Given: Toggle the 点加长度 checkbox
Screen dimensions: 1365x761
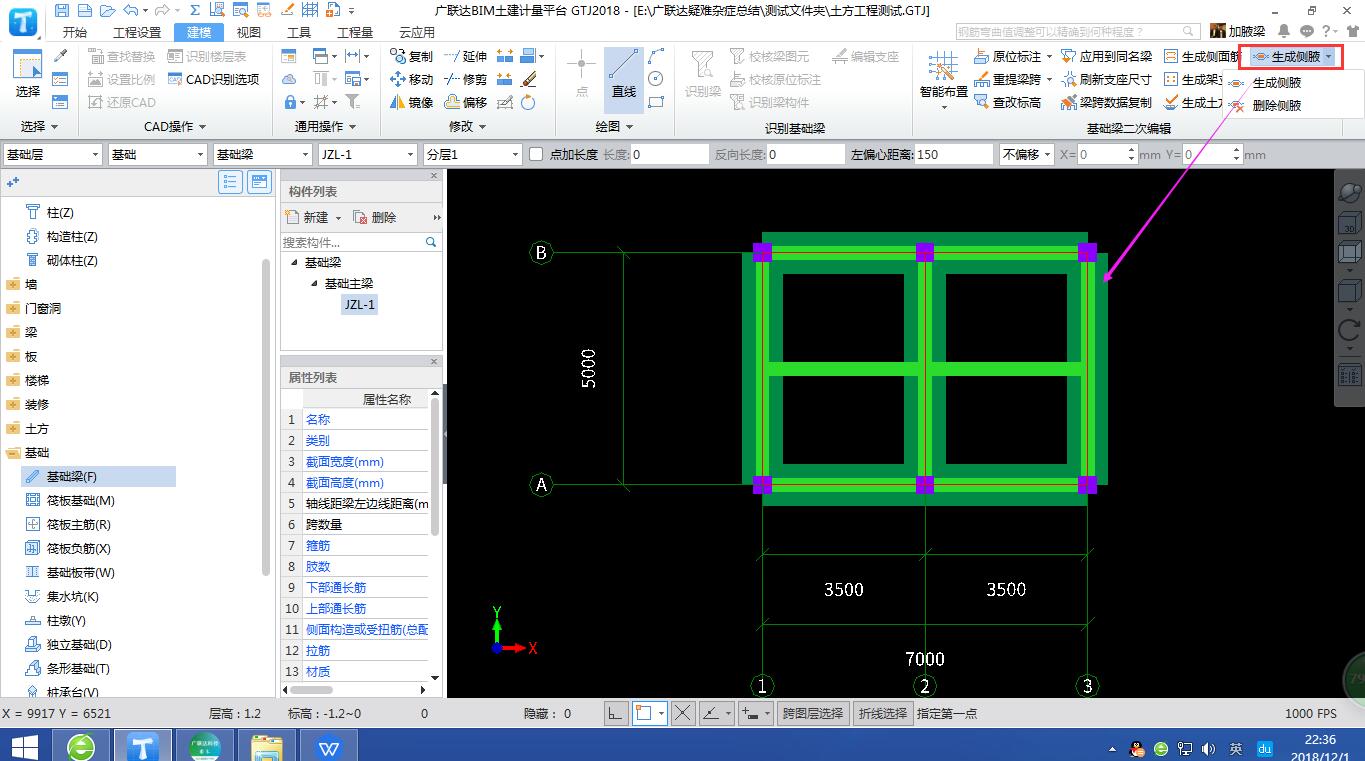Looking at the screenshot, I should click(536, 154).
